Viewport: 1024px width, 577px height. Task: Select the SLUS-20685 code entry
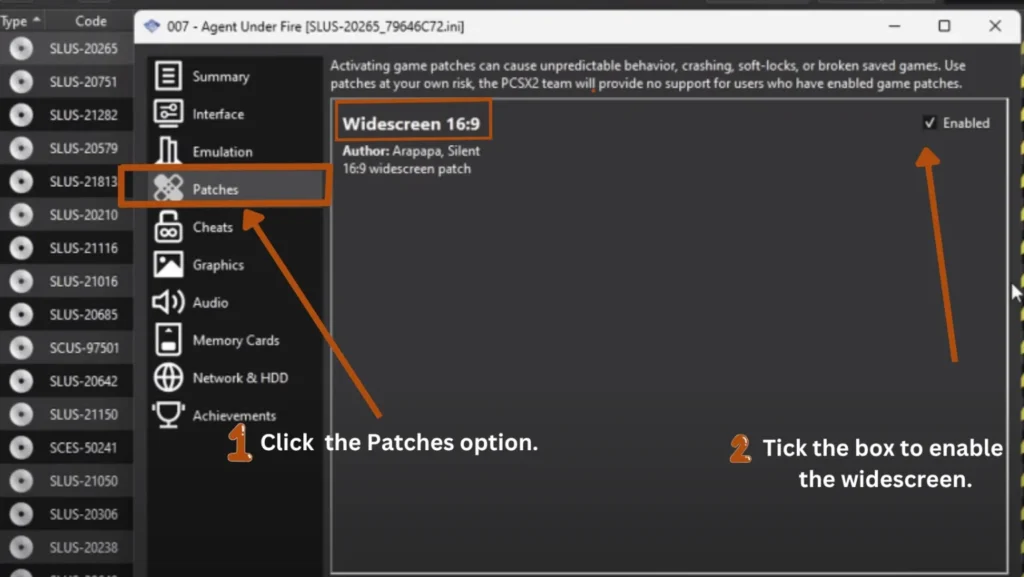pyautogui.click(x=84, y=315)
